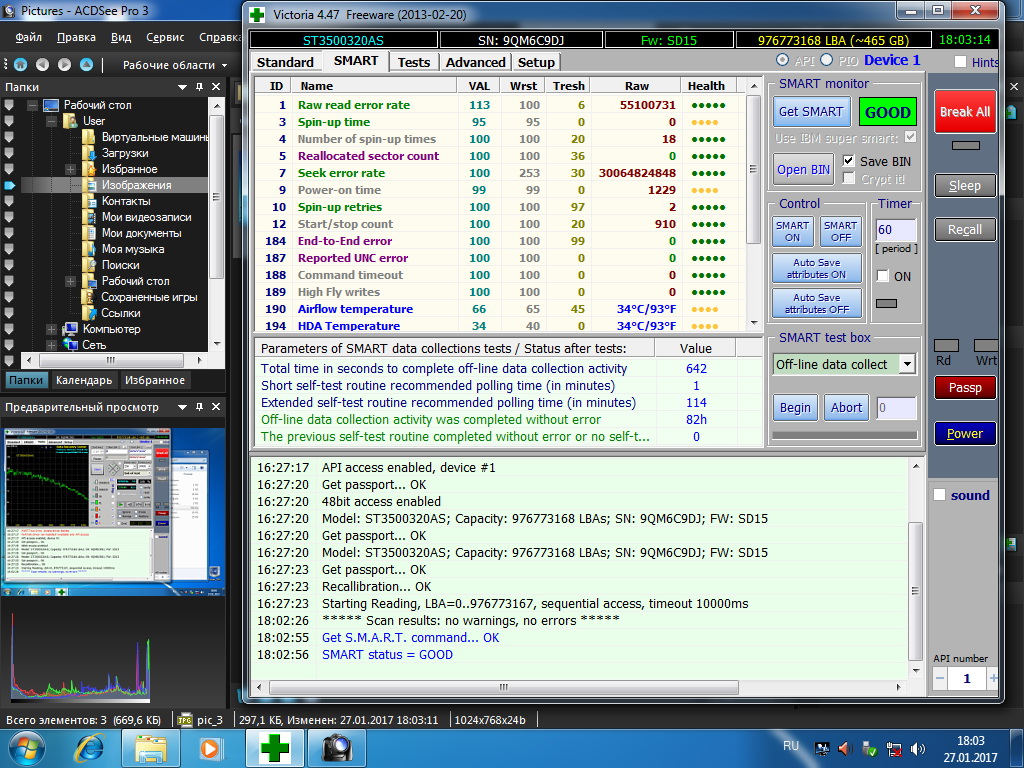Viewport: 1024px width, 768px height.
Task: Go back with ACDSee toolbar back arrow
Action: click(42, 65)
